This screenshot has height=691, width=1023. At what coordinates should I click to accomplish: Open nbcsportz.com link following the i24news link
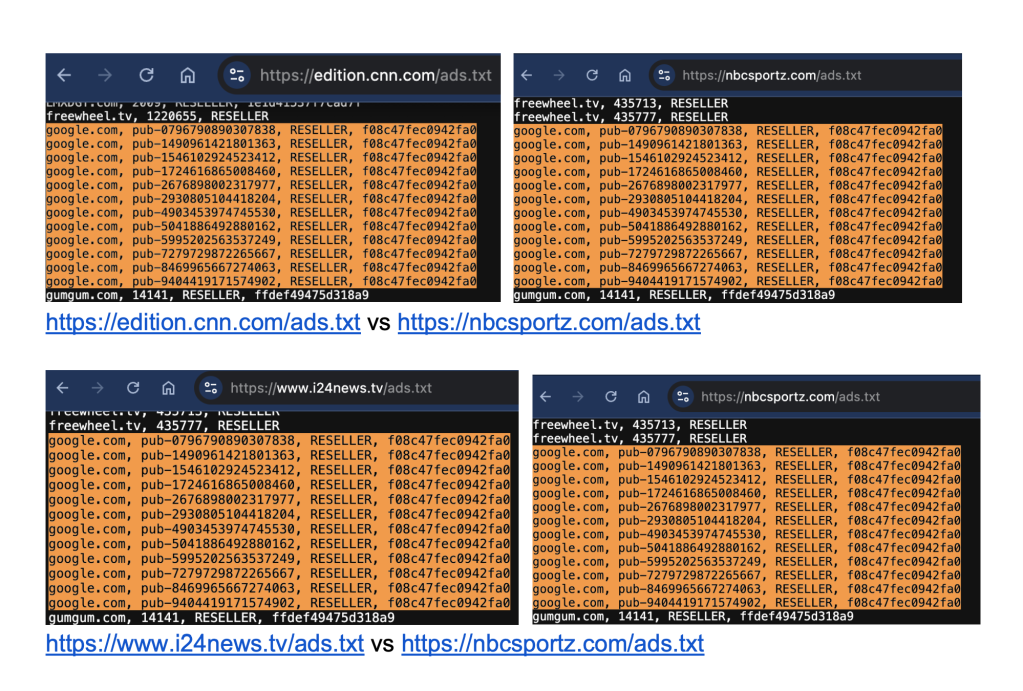(x=552, y=644)
